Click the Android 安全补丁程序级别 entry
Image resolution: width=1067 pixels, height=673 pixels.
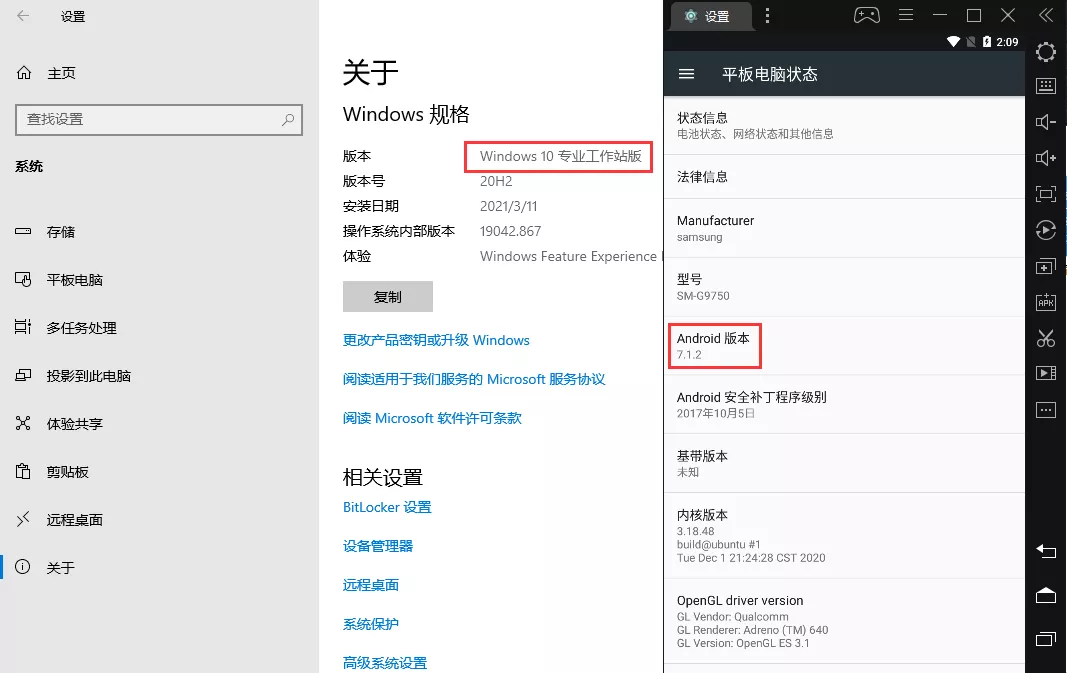coord(844,404)
